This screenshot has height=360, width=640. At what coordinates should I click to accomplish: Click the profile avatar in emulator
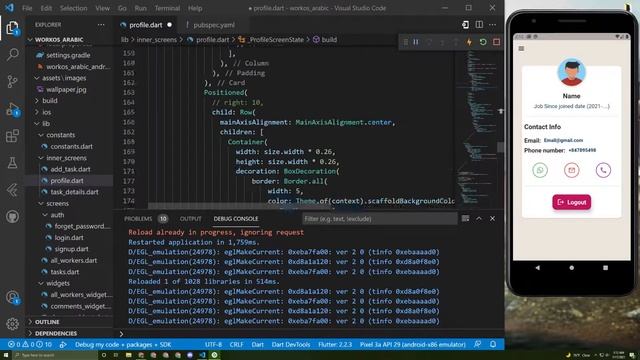571,72
